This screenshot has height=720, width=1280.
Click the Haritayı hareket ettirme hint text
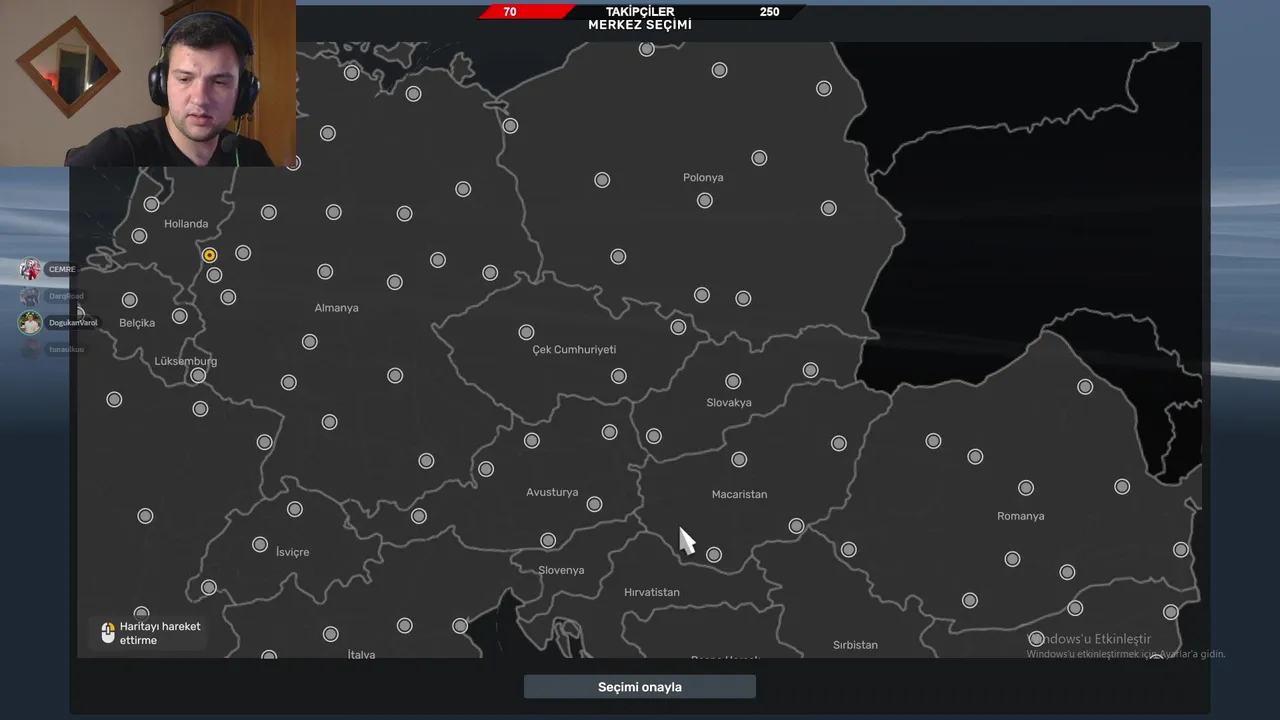[x=160, y=633]
